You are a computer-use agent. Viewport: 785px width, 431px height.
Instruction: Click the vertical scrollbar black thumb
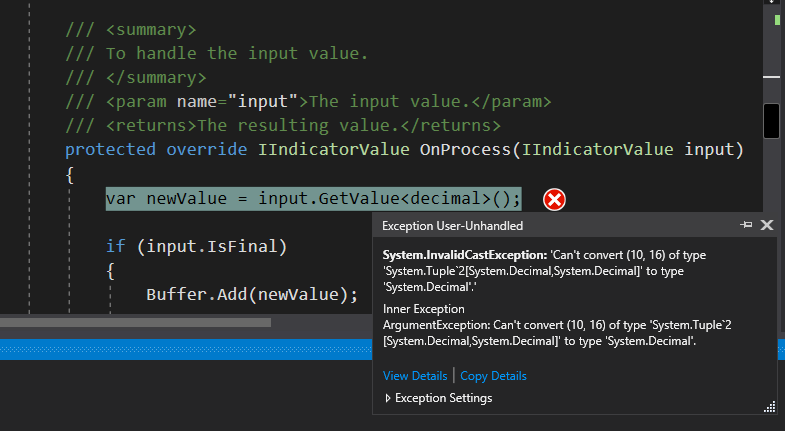[x=771, y=121]
